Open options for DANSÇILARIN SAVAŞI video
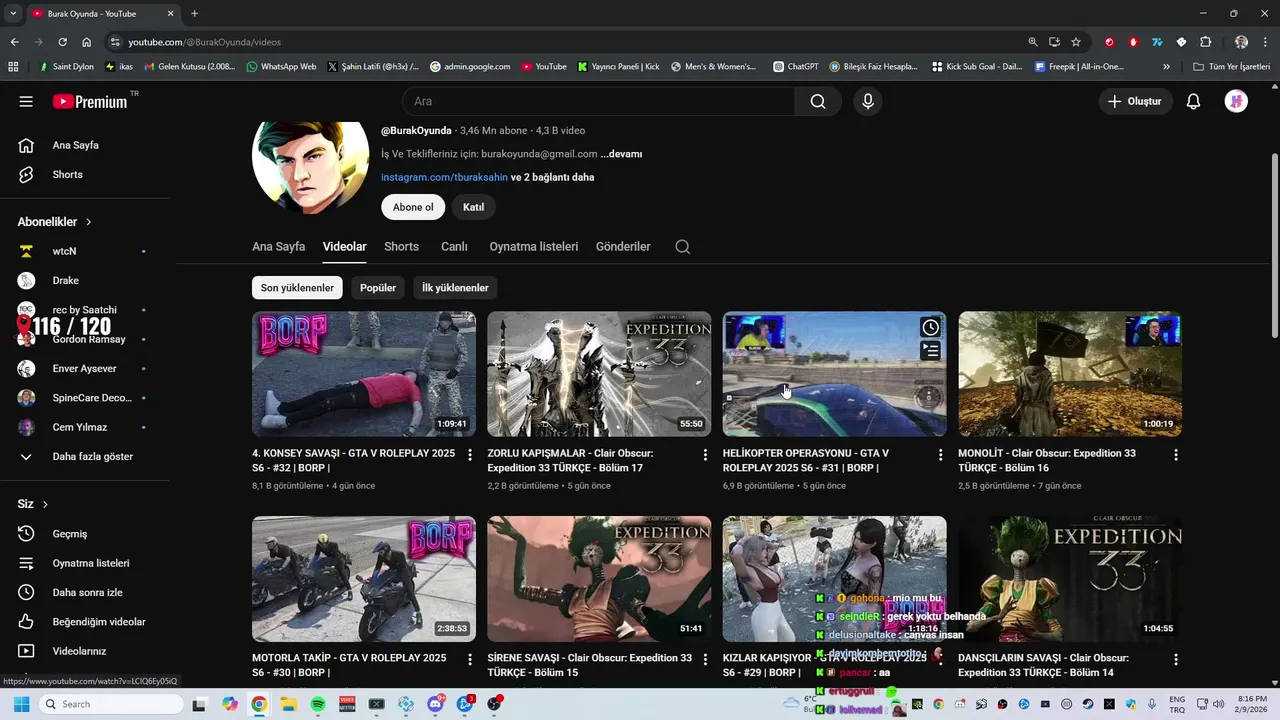This screenshot has height=720, width=1280. coord(1176,660)
